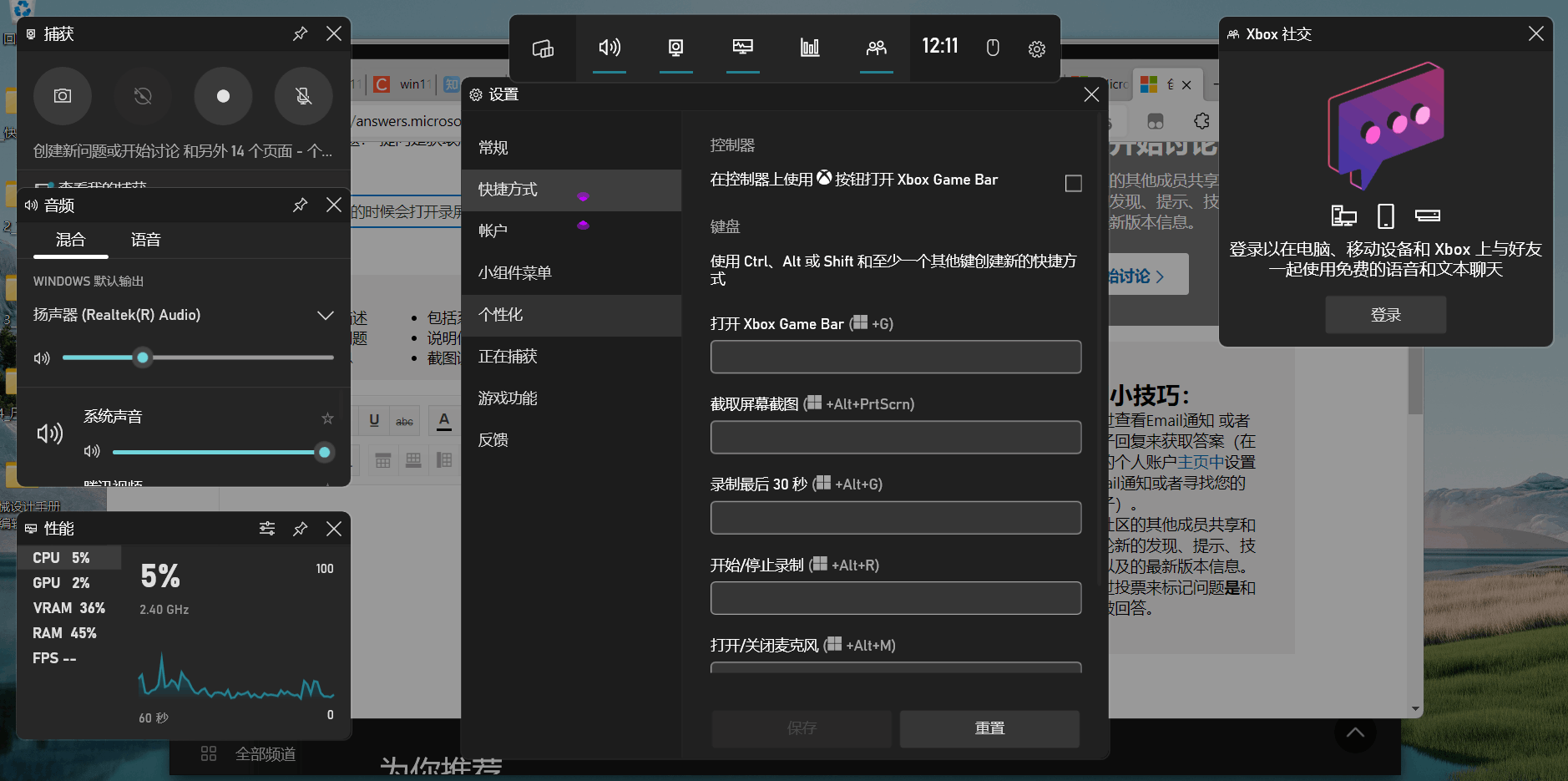Toggle the Capture widget from top bar
1568x781 pixels.
click(x=676, y=48)
